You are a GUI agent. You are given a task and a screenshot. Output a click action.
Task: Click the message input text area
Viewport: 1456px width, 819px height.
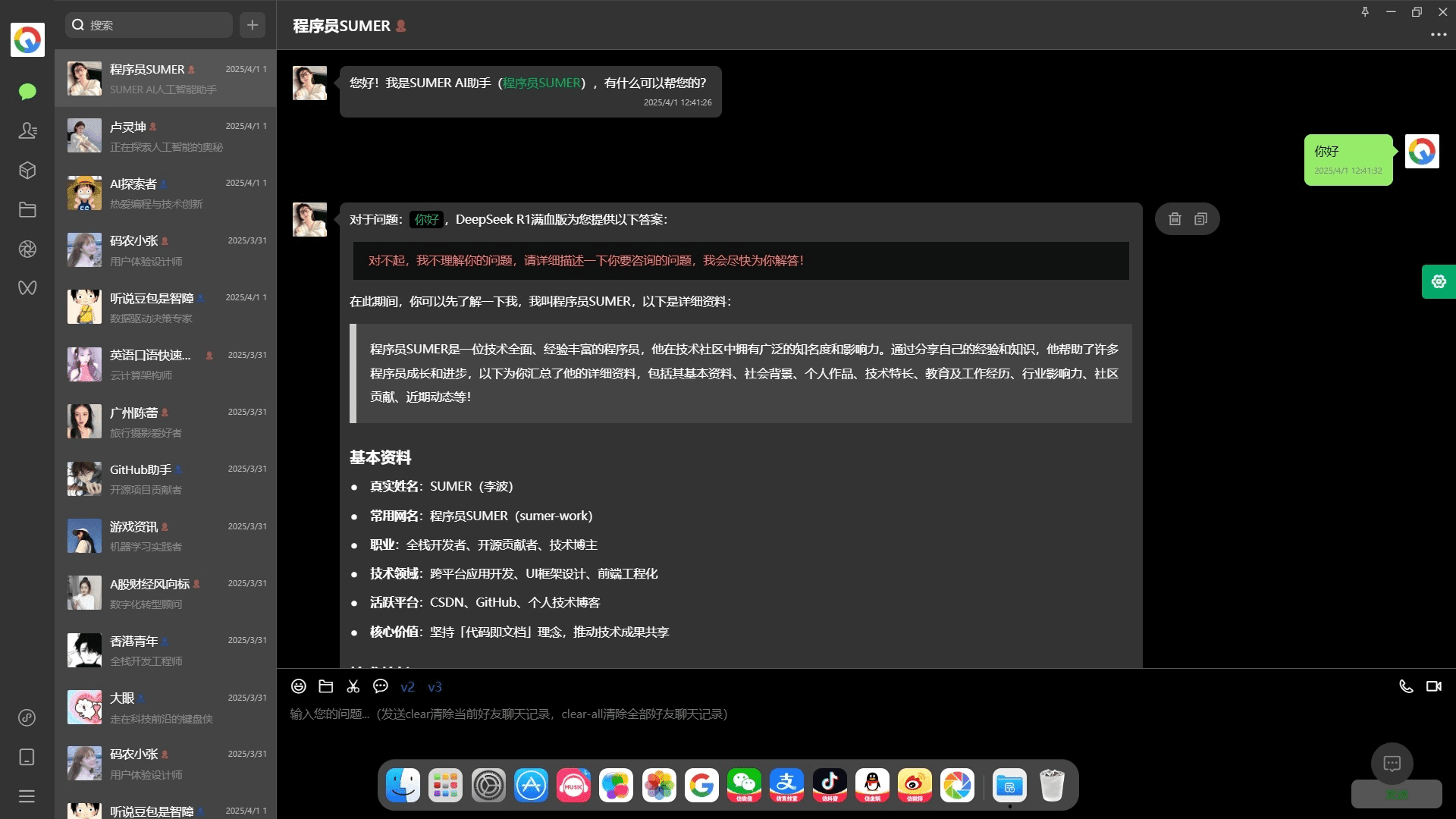pos(866,714)
